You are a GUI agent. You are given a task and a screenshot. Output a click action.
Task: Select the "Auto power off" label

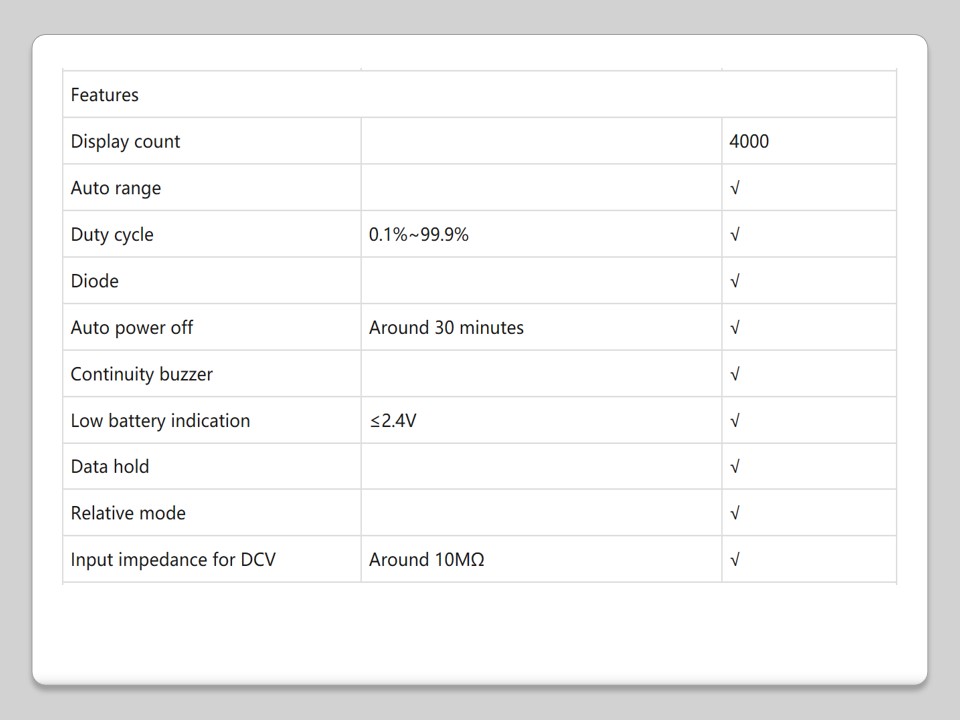pyautogui.click(x=132, y=327)
